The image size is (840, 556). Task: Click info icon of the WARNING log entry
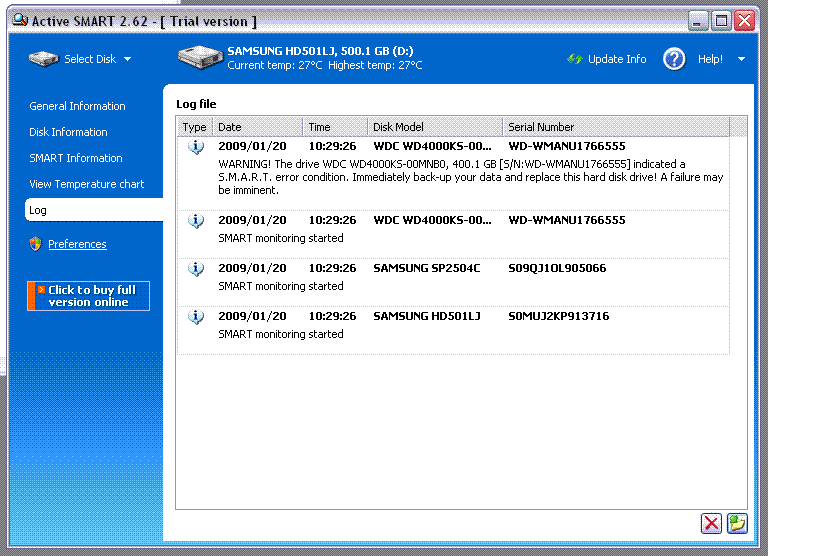(196, 146)
